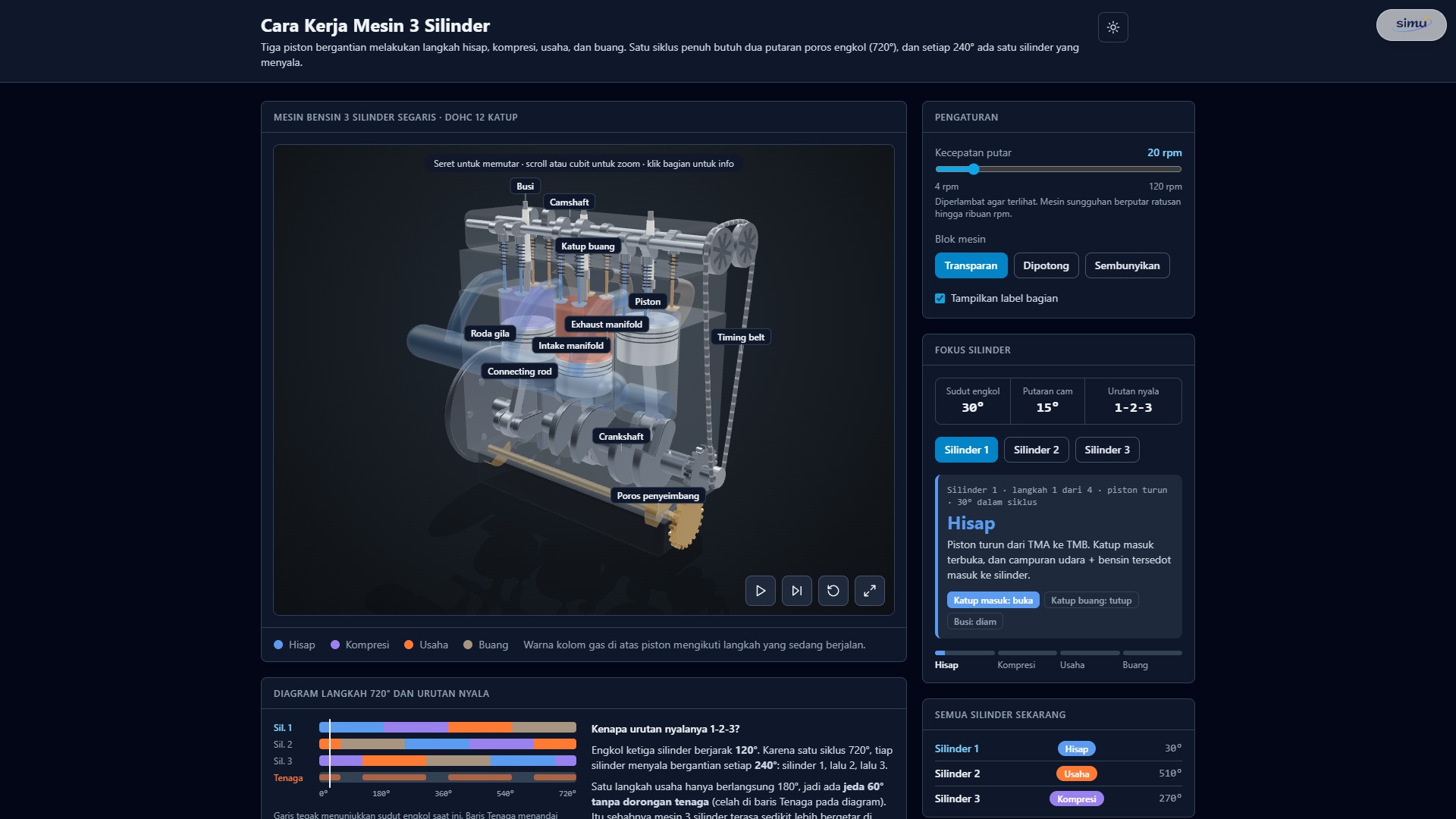Click the simu logo badge

click(x=1410, y=25)
